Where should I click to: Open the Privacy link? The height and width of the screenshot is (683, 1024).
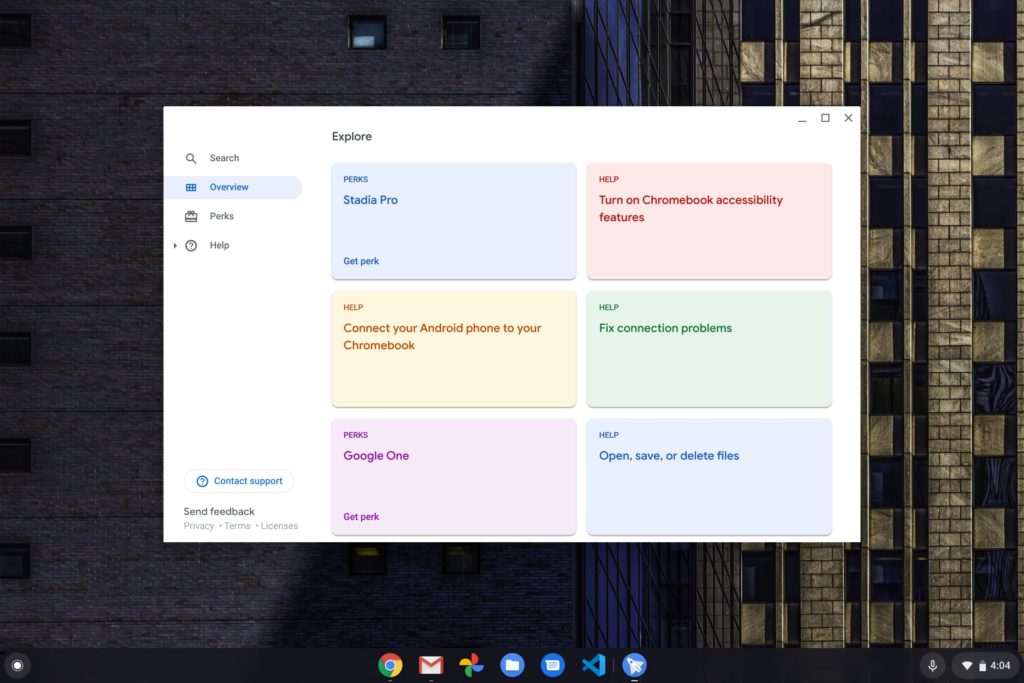[199, 526]
